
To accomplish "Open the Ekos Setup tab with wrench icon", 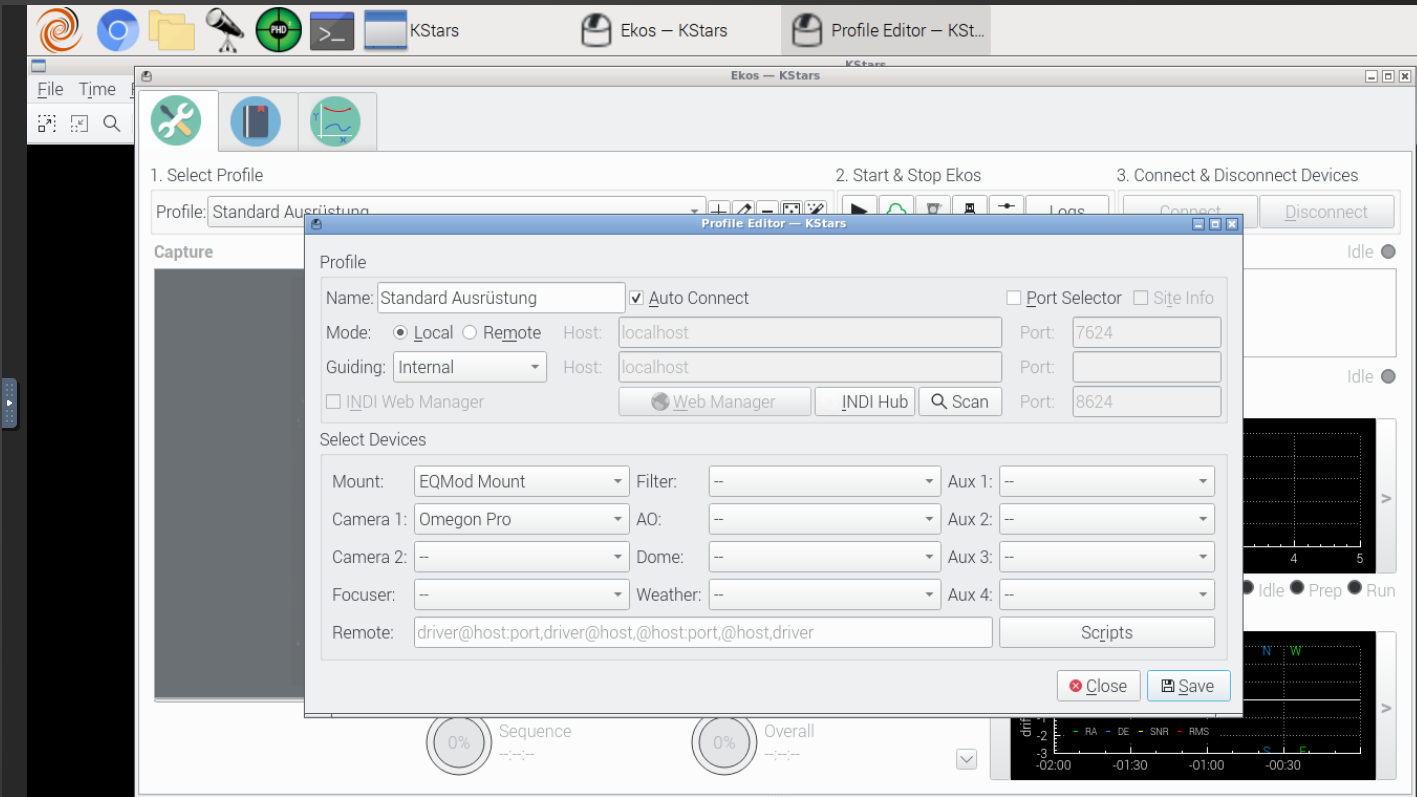I will click(x=177, y=121).
